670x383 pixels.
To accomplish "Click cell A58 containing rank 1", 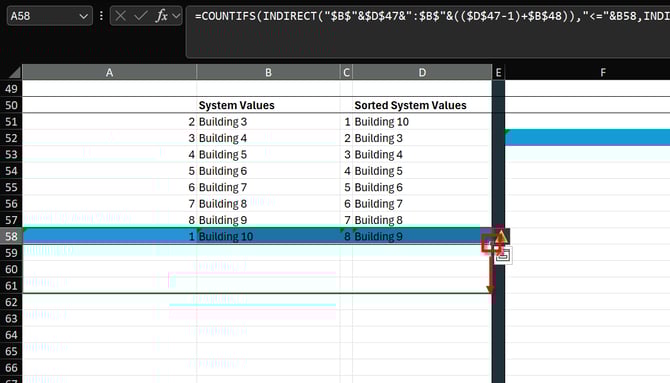I will click(x=109, y=236).
